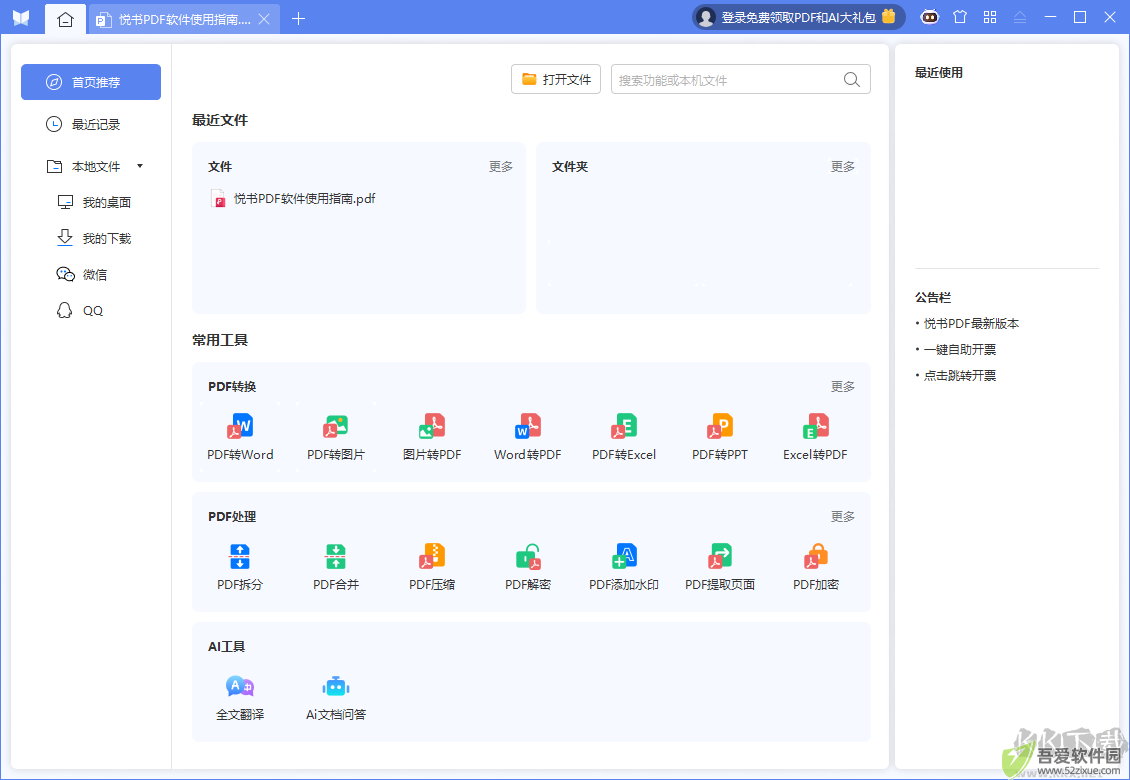
Task: Open the 一键自助开票 announcement
Action: tap(960, 350)
